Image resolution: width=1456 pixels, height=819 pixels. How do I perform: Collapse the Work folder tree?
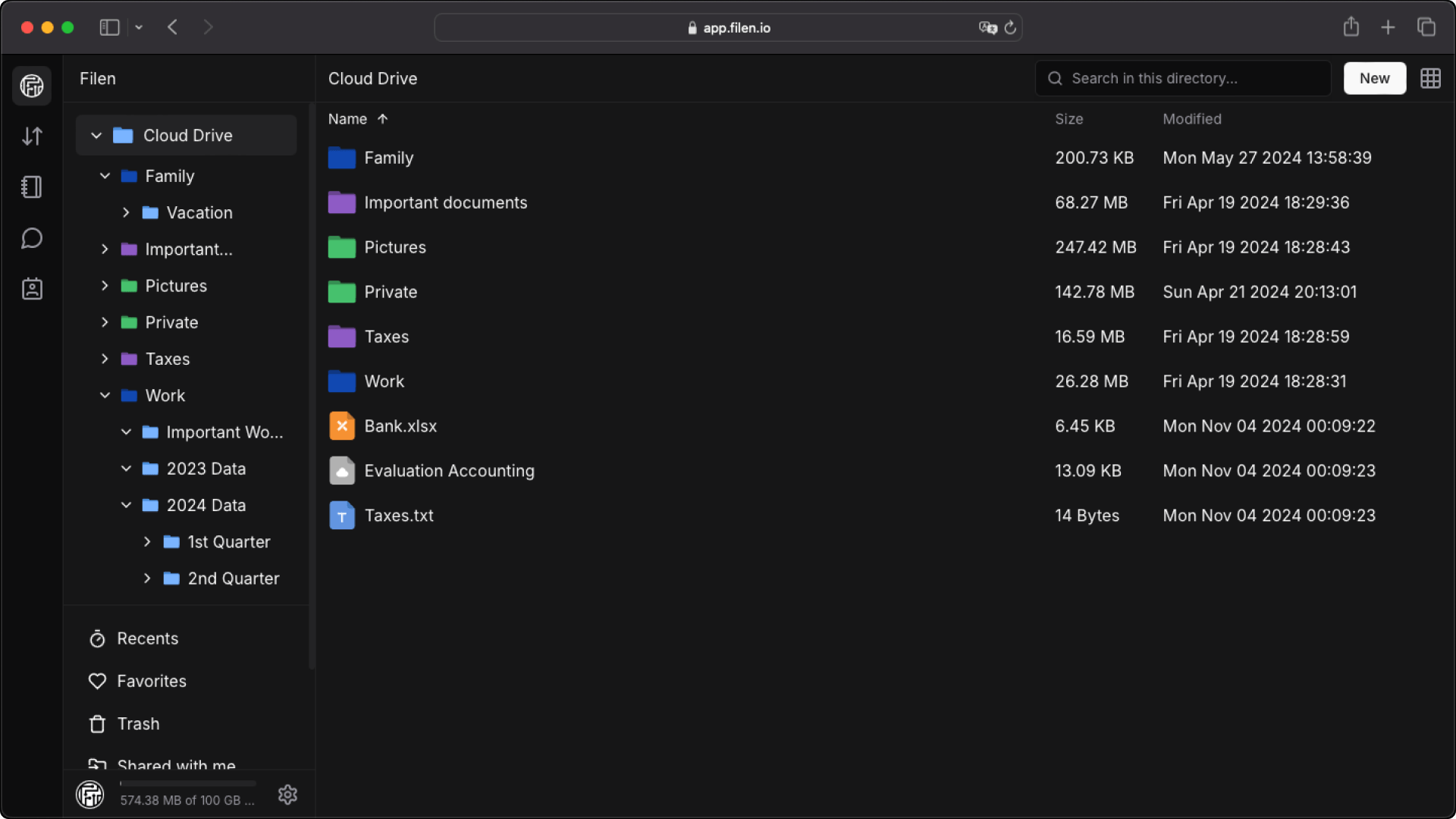105,395
